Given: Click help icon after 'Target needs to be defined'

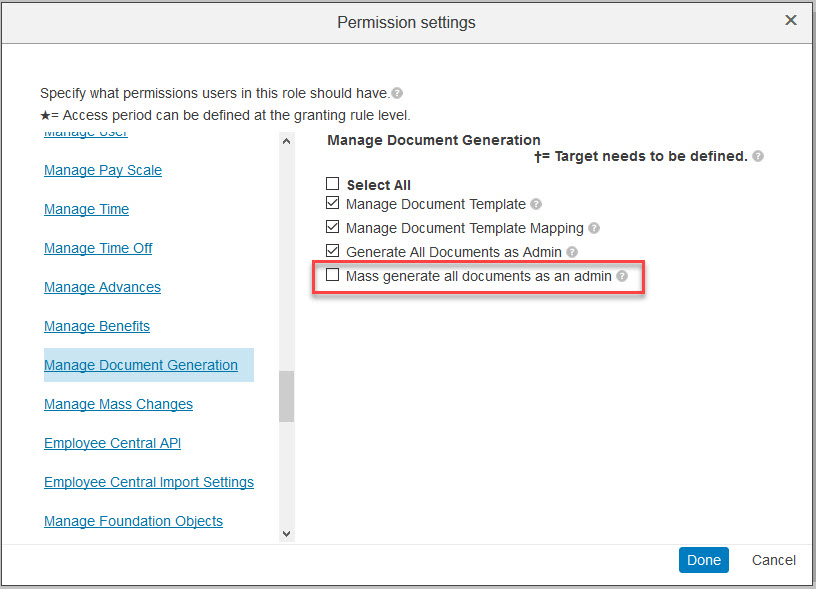Looking at the screenshot, I should tap(758, 156).
